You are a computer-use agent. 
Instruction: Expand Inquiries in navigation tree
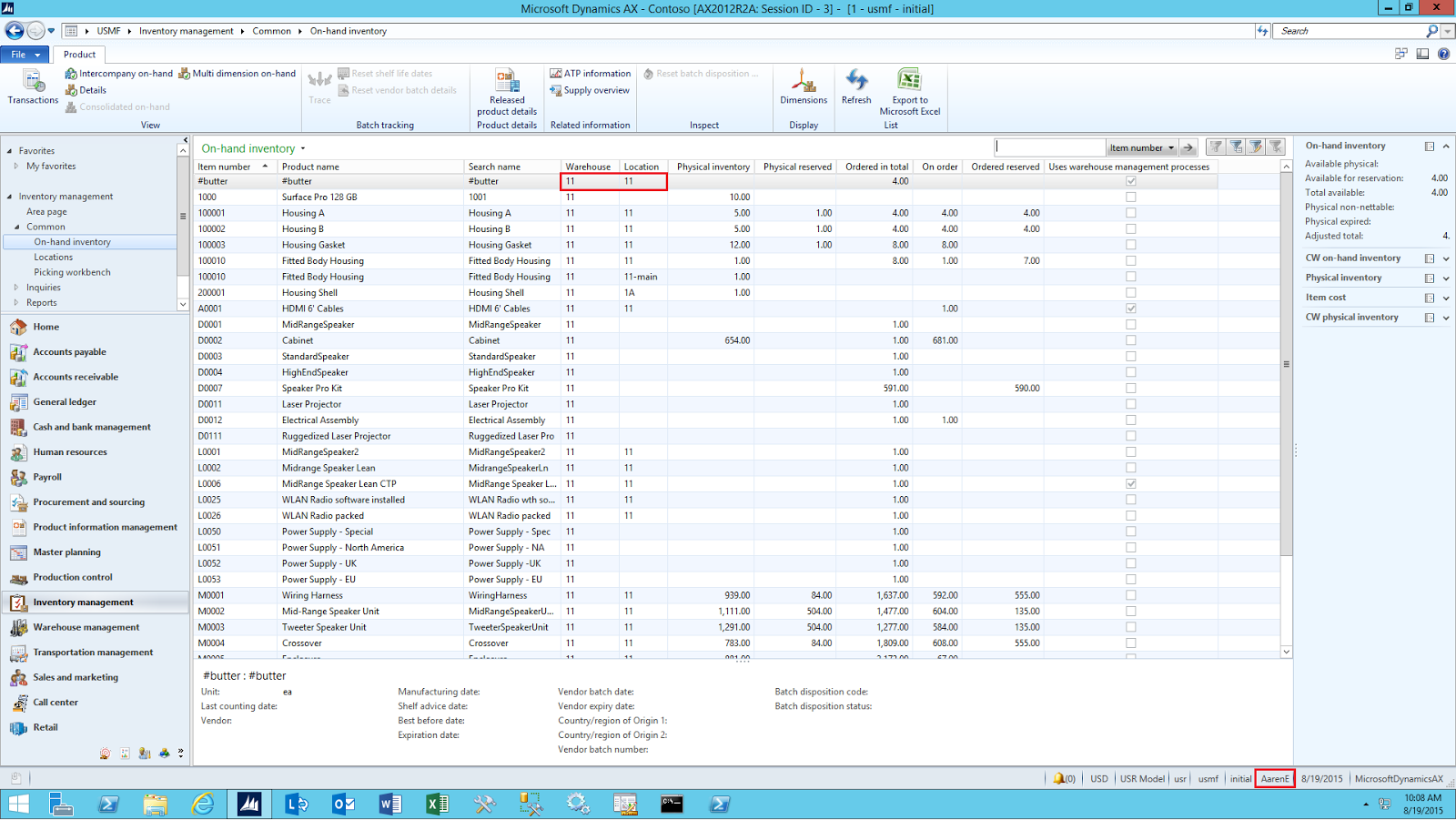[x=16, y=288]
